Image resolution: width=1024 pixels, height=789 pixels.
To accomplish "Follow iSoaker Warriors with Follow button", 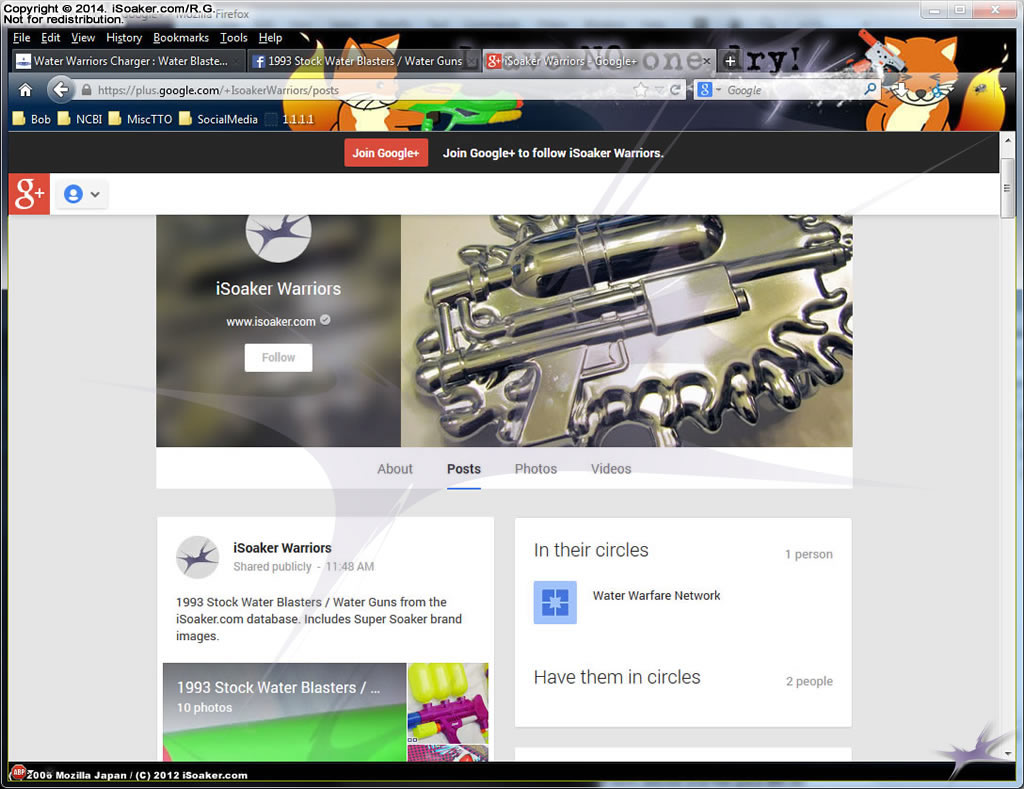I will pyautogui.click(x=278, y=357).
